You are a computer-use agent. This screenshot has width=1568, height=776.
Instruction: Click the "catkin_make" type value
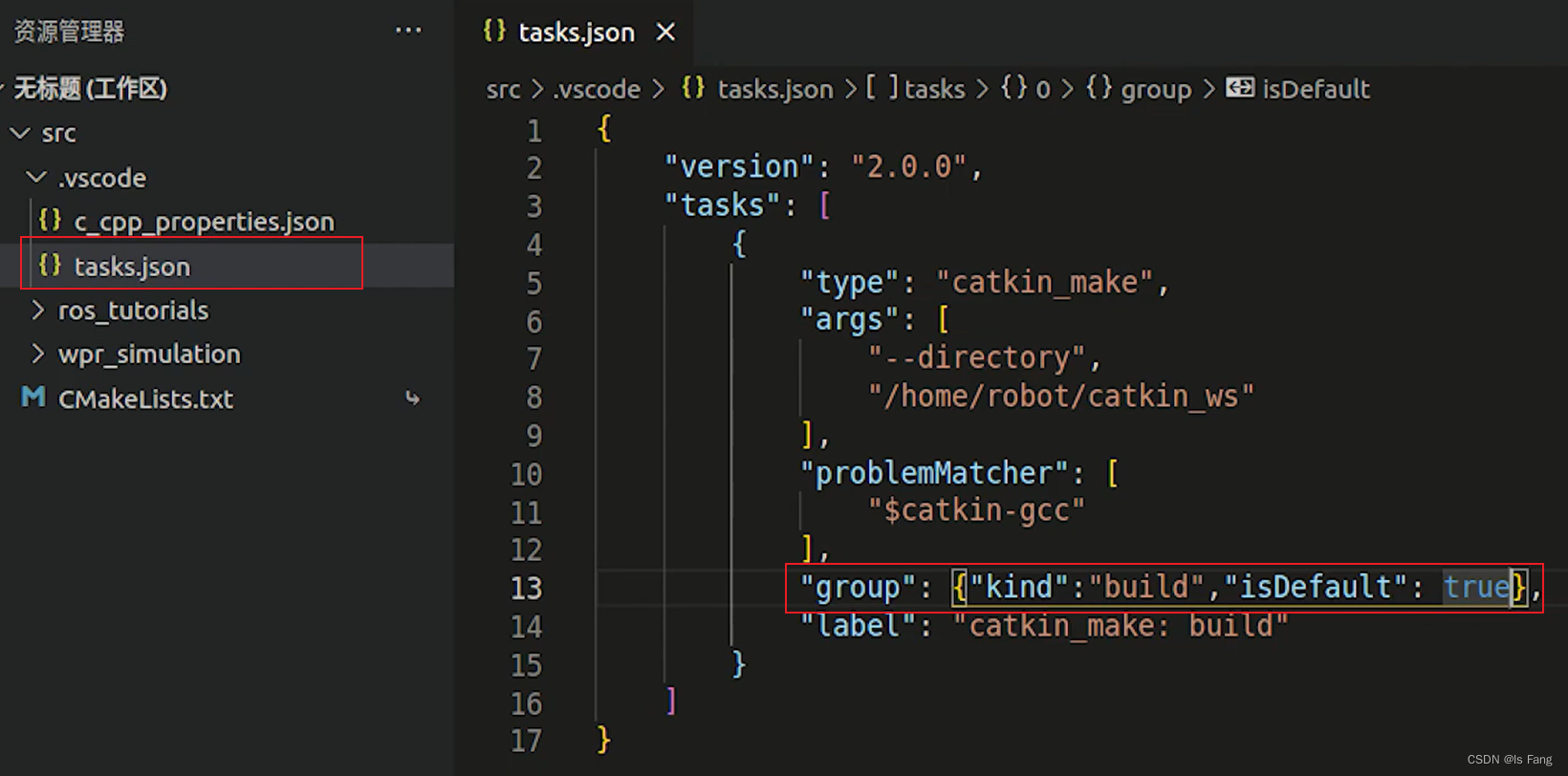(x=1046, y=282)
